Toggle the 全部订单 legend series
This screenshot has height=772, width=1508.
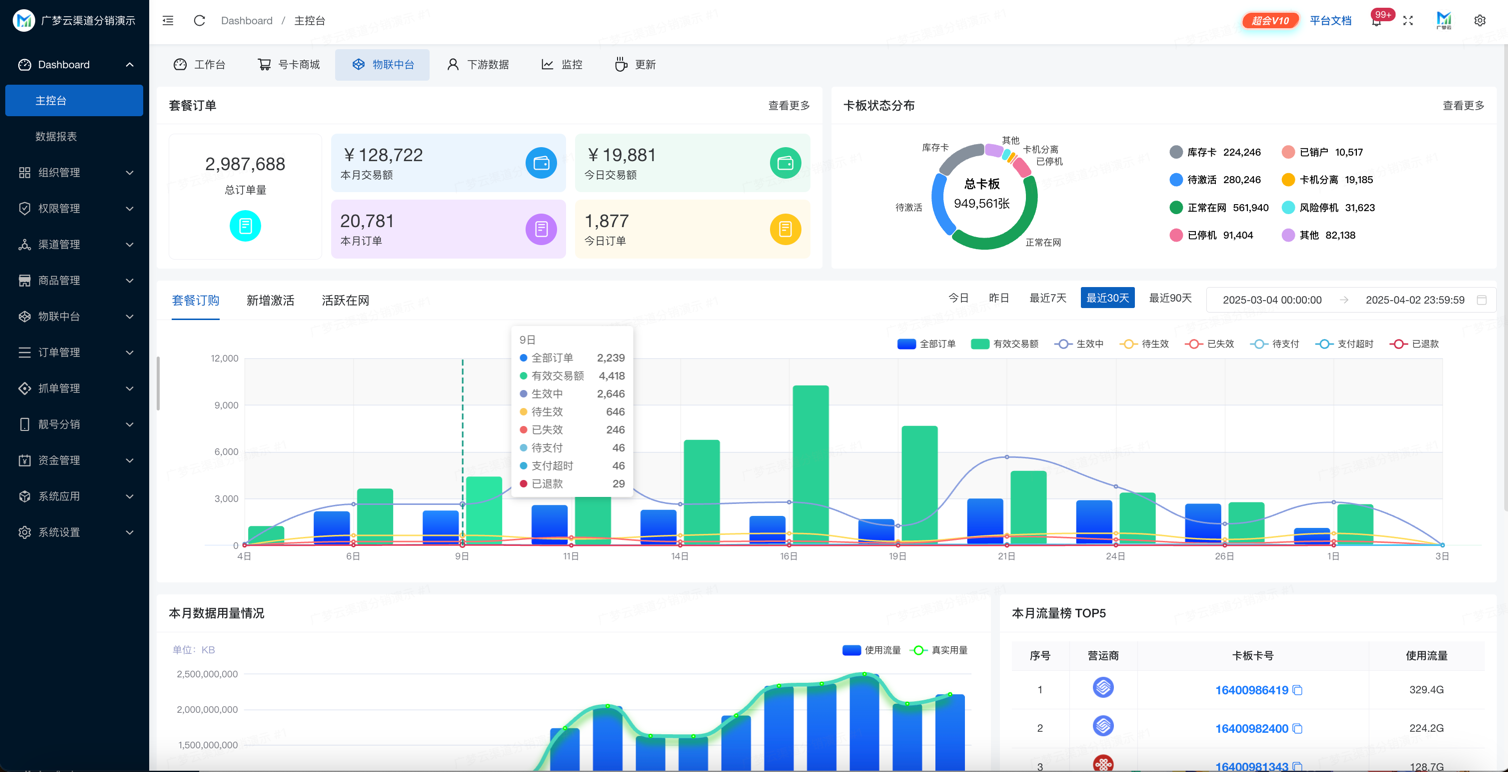click(x=927, y=344)
